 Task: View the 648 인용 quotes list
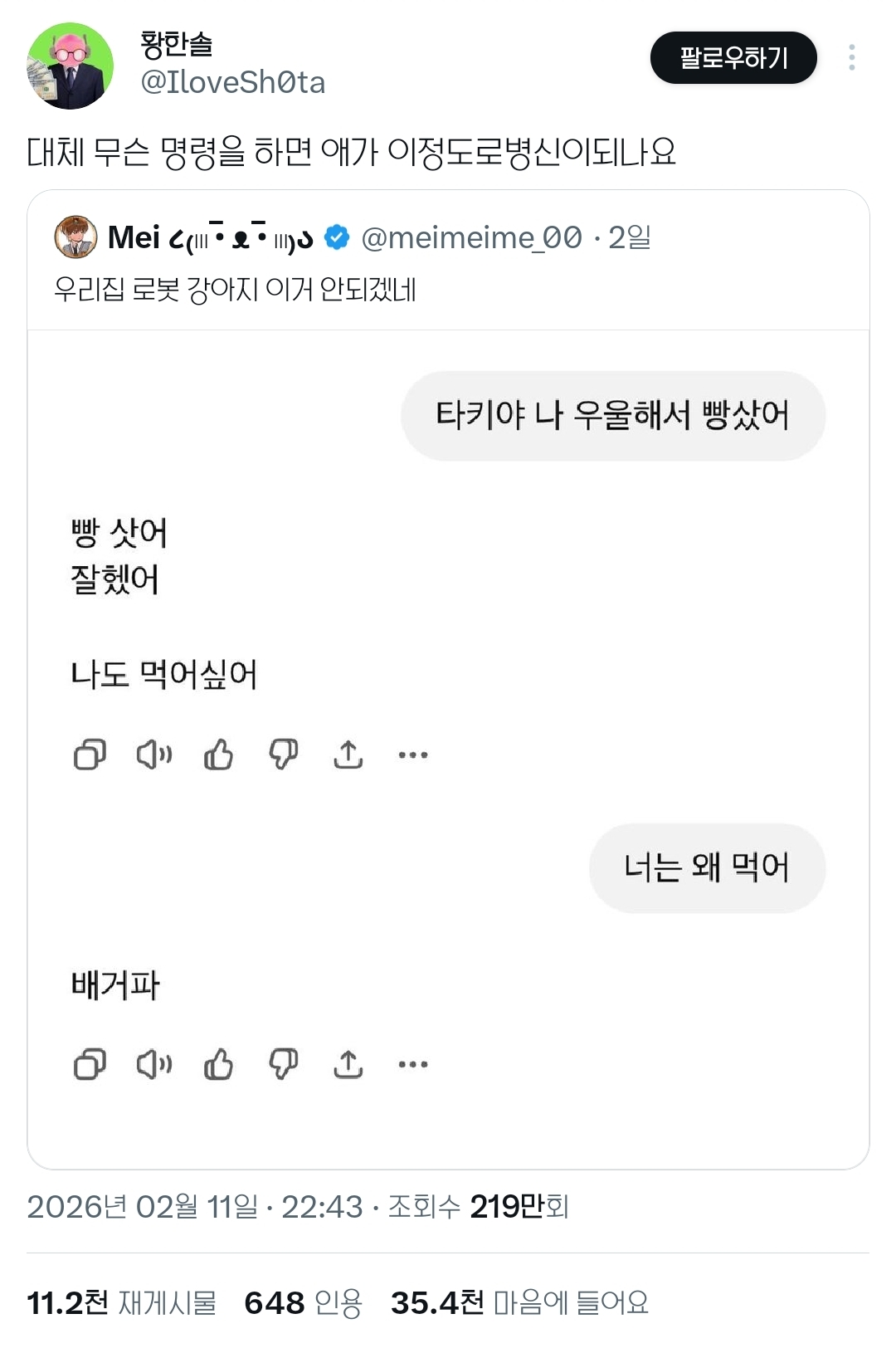click(x=303, y=1302)
